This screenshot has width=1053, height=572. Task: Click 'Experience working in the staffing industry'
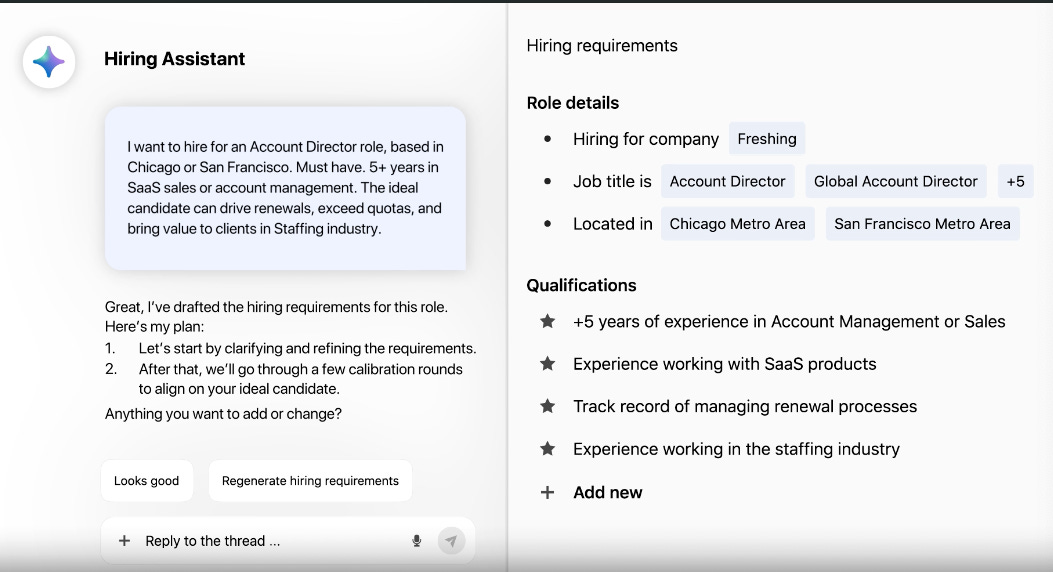(x=736, y=448)
